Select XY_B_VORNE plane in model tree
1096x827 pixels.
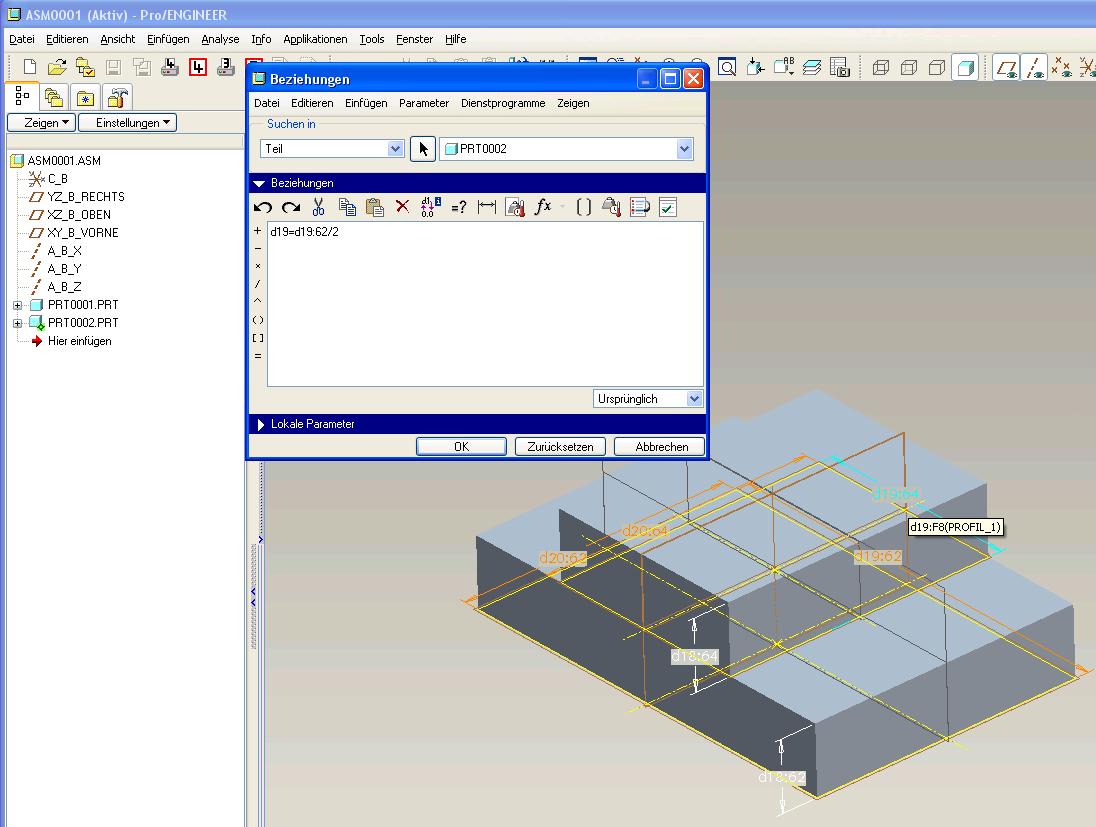pos(82,233)
